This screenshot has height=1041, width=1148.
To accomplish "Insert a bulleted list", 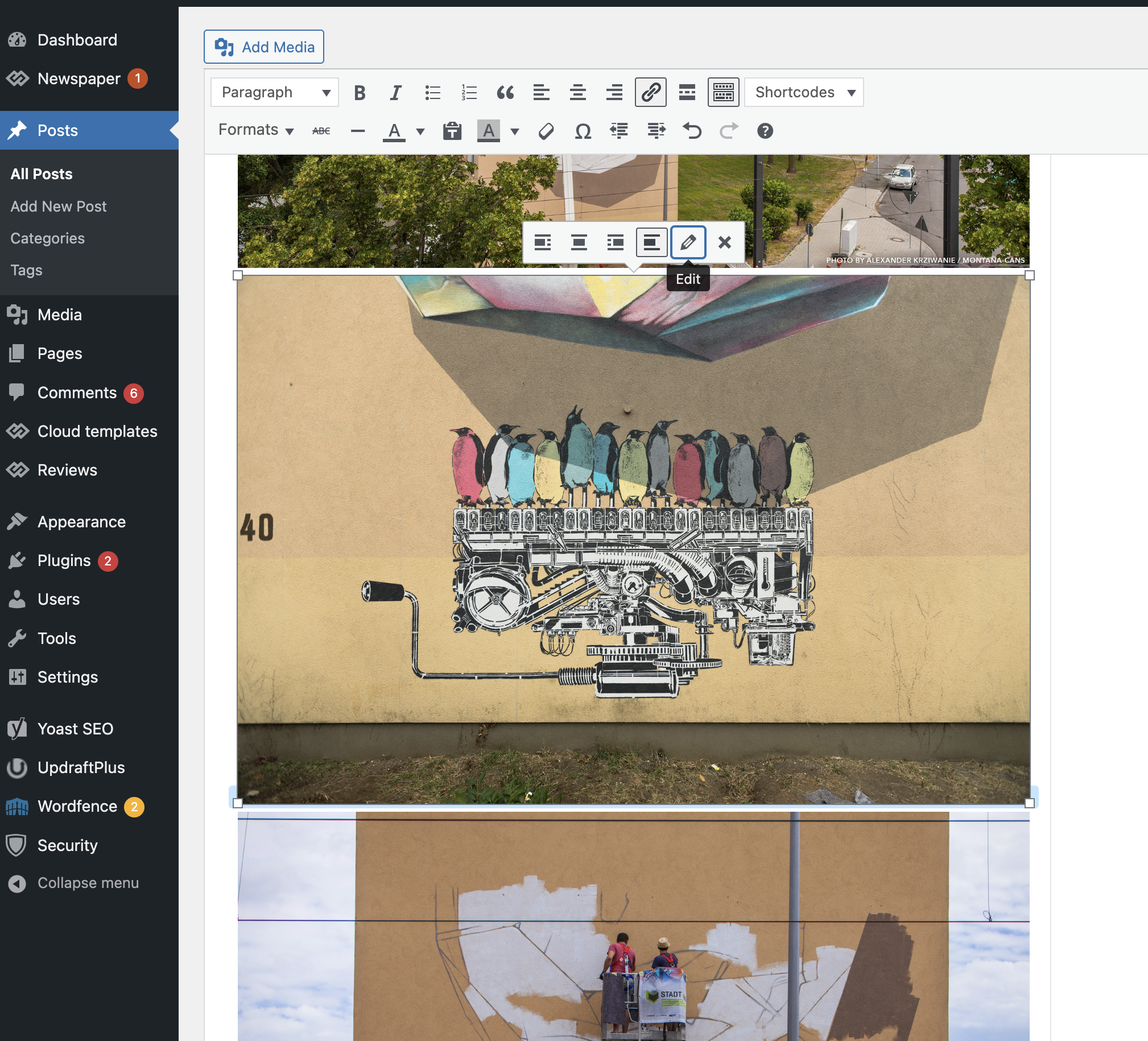I will (432, 92).
